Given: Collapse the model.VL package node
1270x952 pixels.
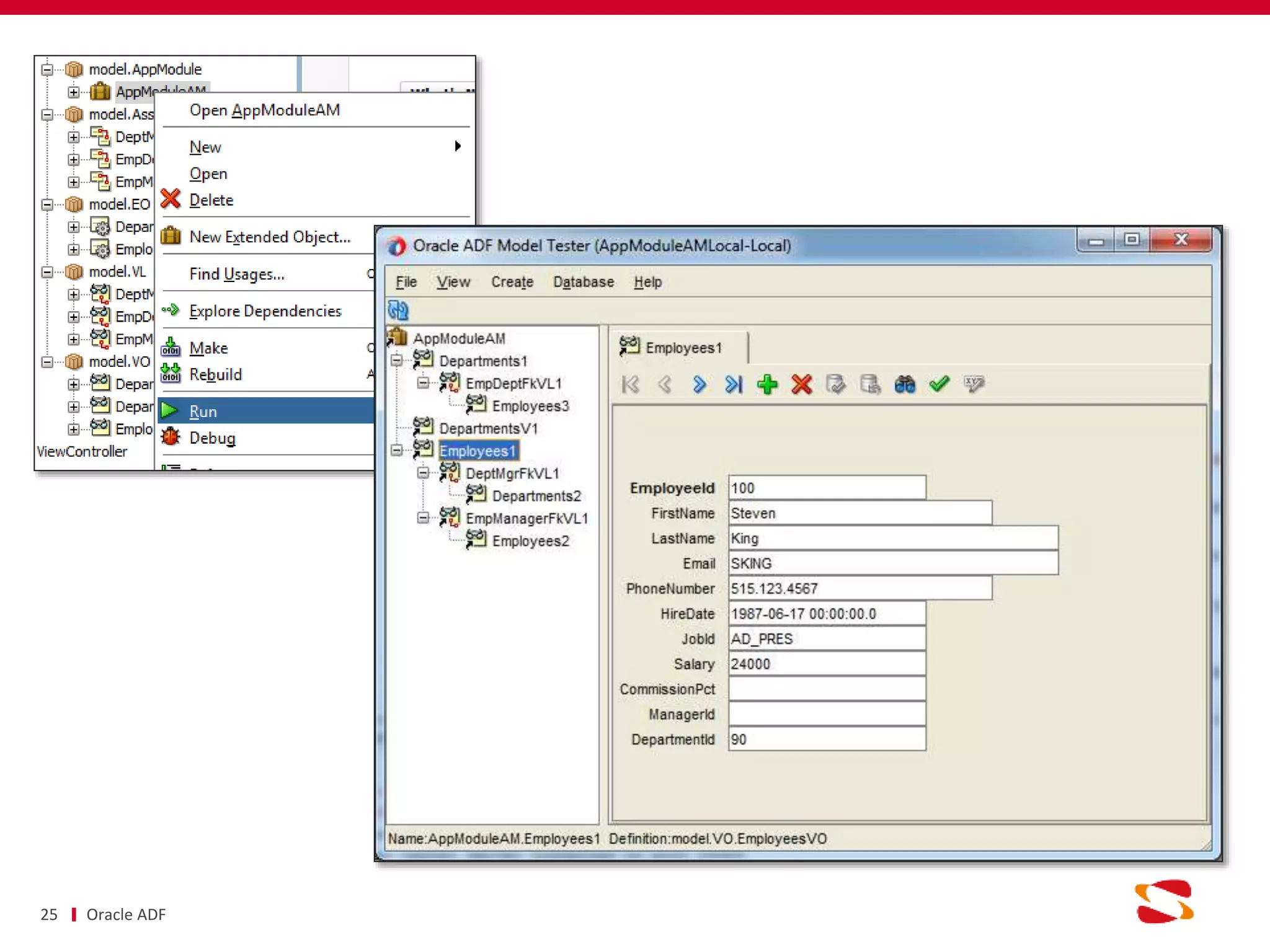Looking at the screenshot, I should (x=47, y=272).
